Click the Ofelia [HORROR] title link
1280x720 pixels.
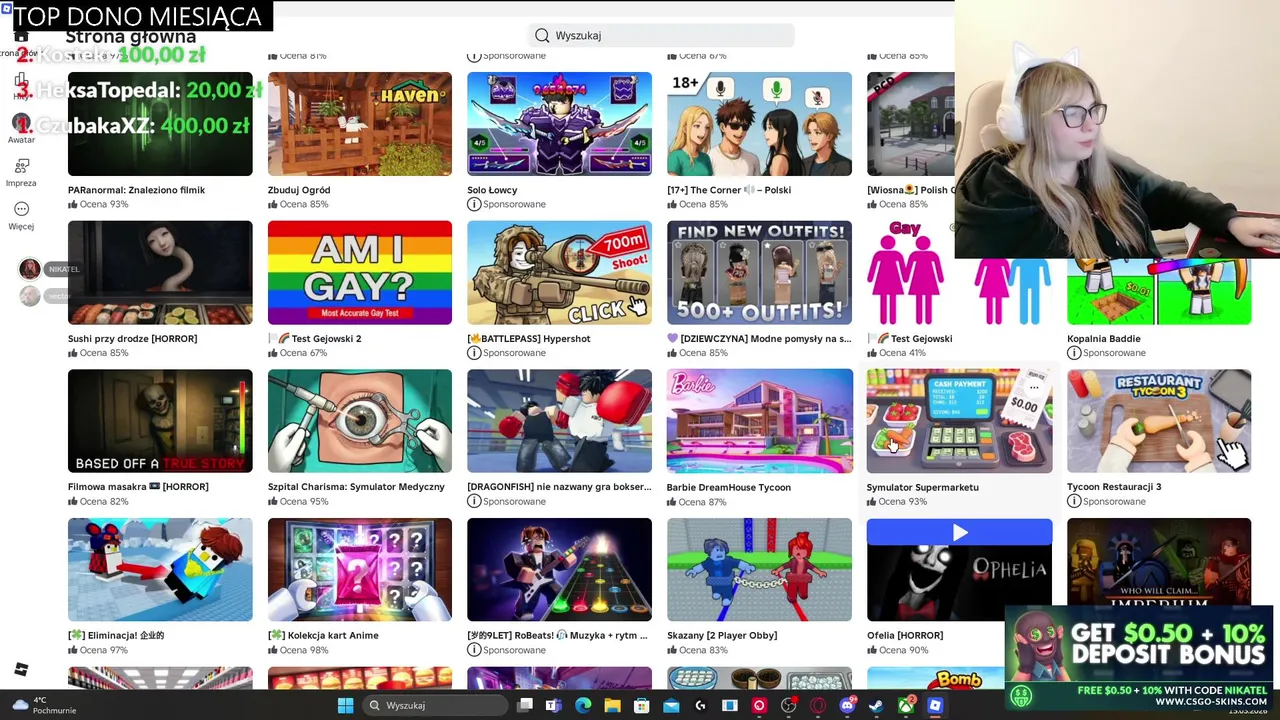[x=905, y=635]
